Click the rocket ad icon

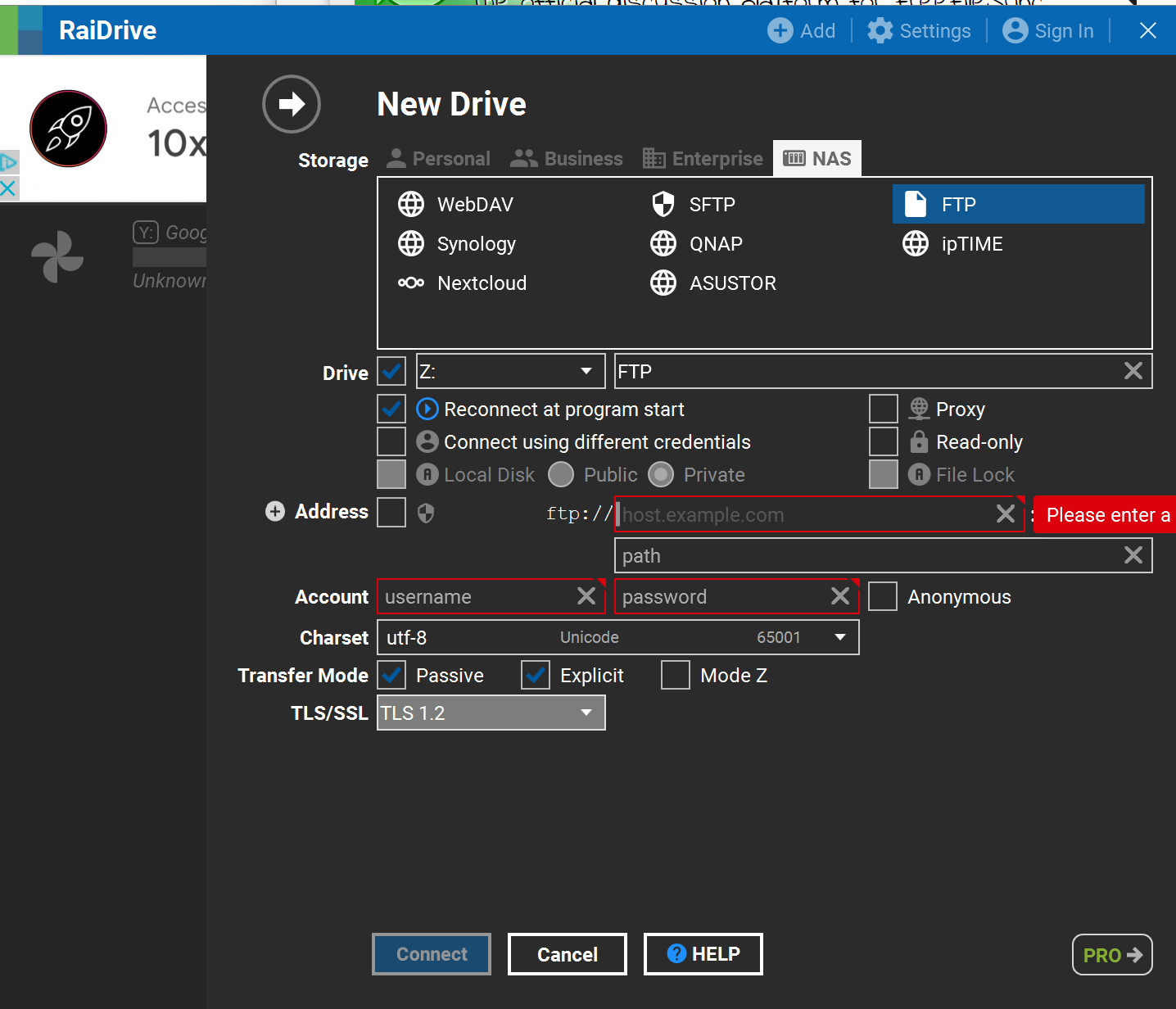68,129
